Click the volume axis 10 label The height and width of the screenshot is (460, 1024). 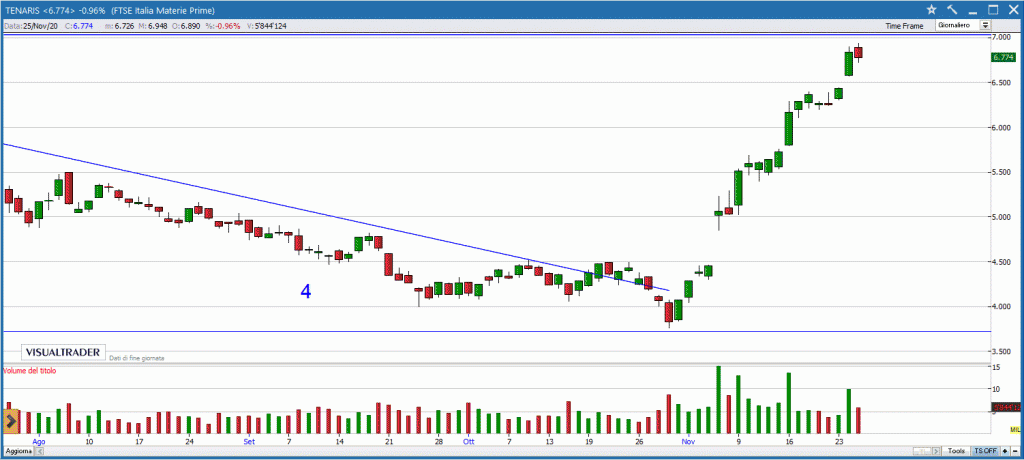tap(997, 389)
